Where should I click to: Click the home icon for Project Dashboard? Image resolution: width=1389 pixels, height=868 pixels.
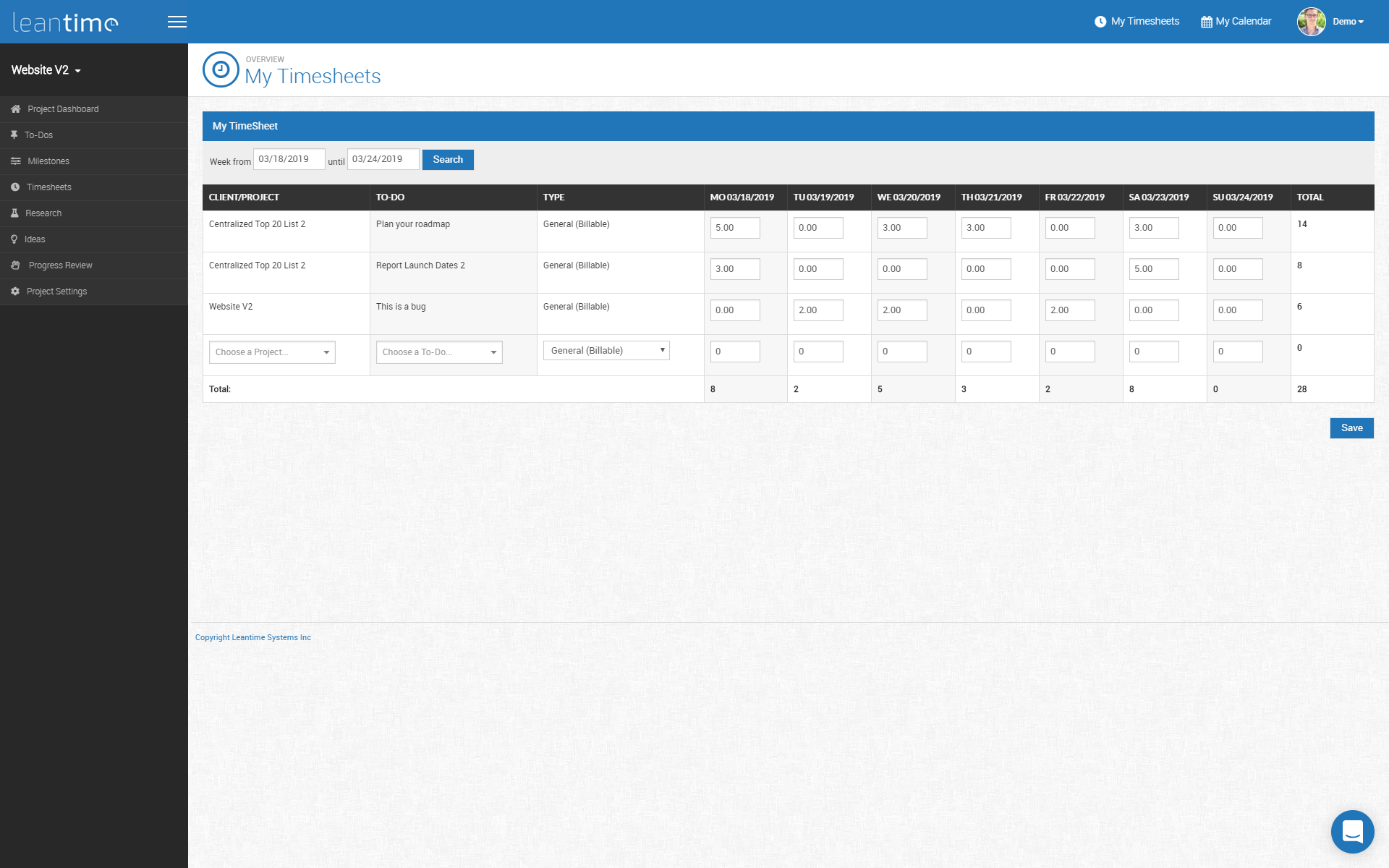15,109
